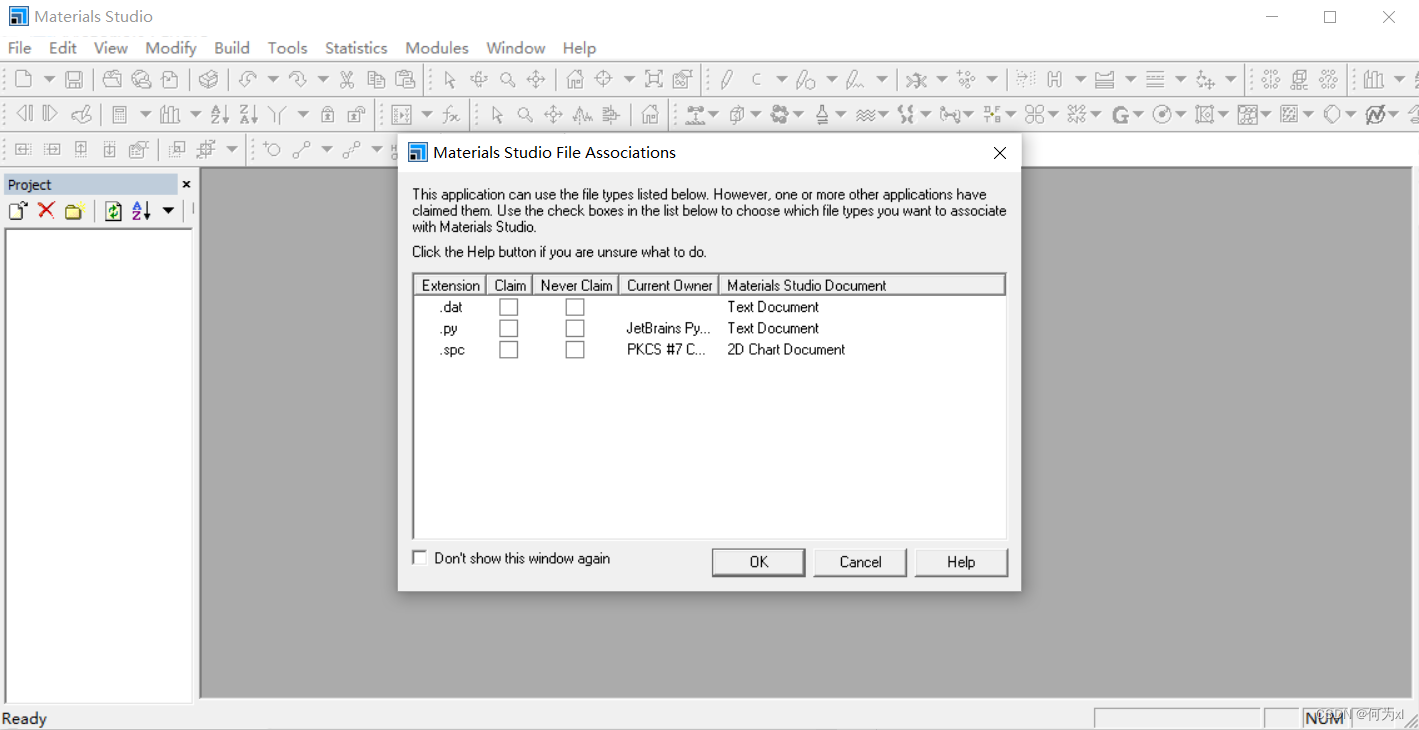
Task: Click the Paste clipboard icon
Action: (405, 79)
